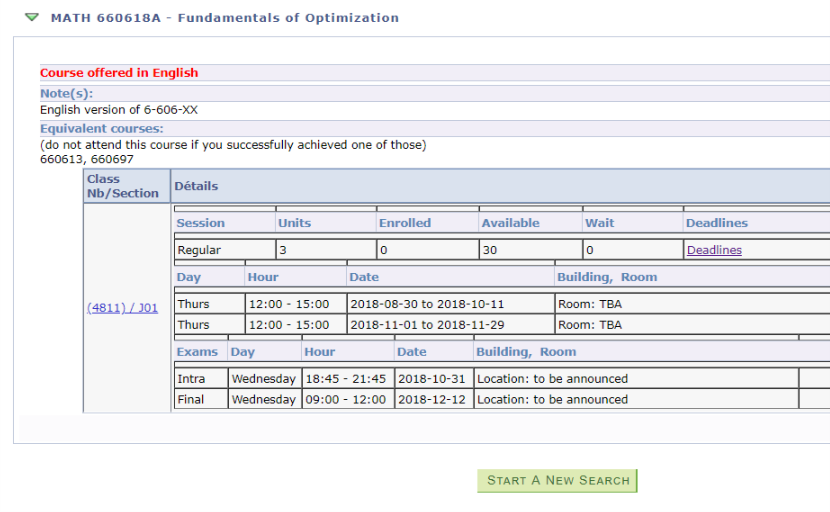The image size is (830, 512).
Task: Select the Enrolled column header
Action: (405, 223)
